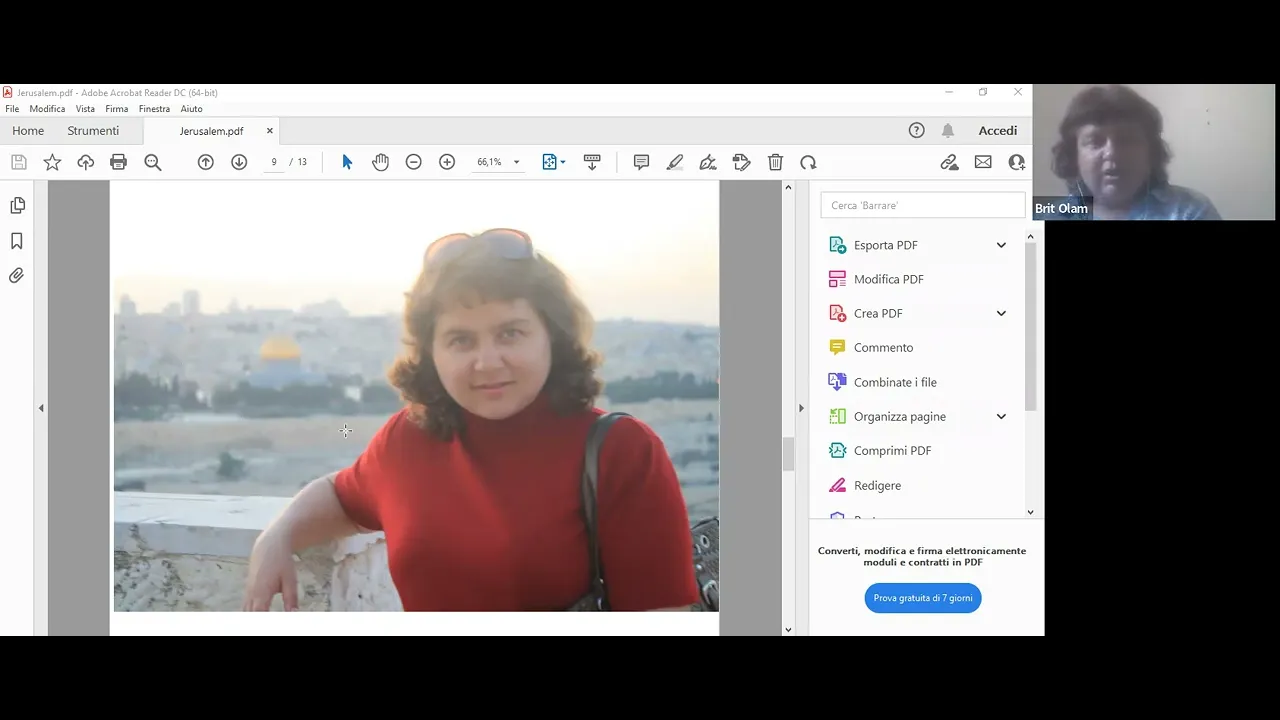Add a comment note icon

coord(642,162)
